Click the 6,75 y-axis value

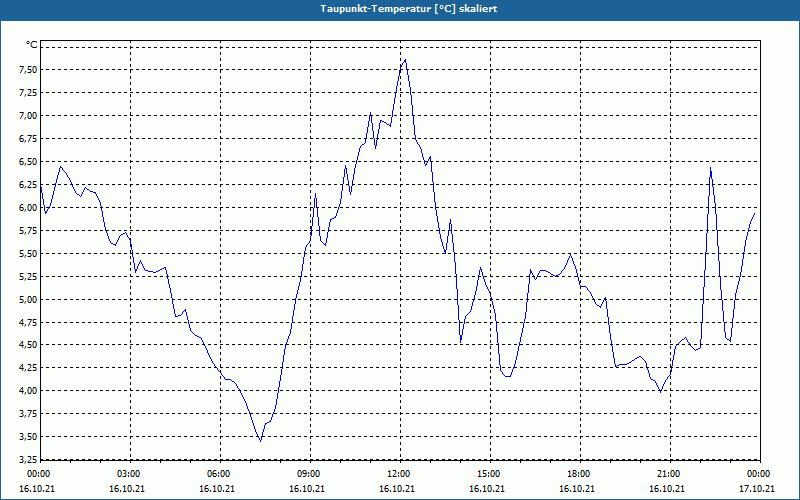point(28,139)
